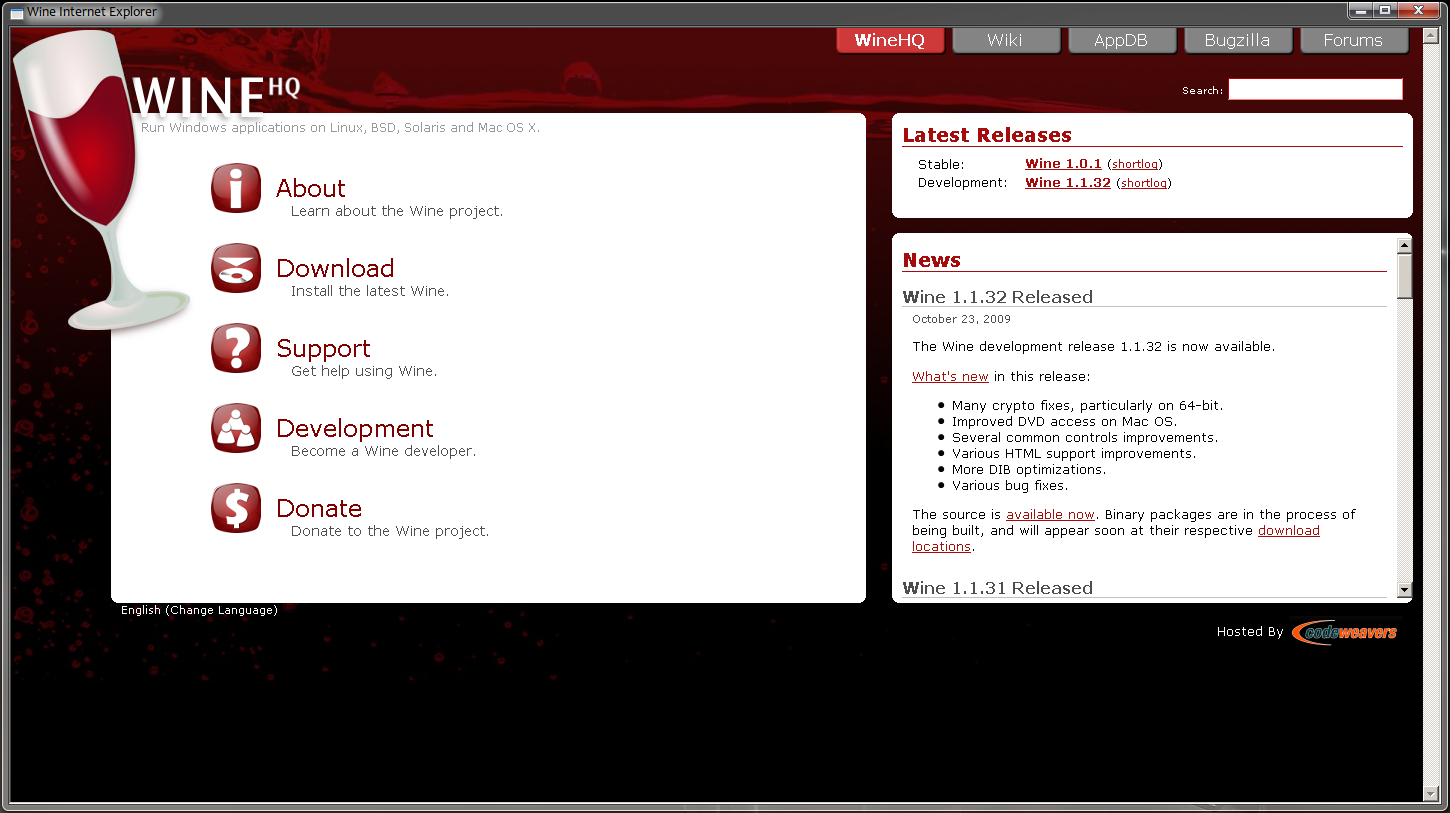Image resolution: width=1450 pixels, height=813 pixels.
Task: Open the Wine 1.1.32 development release link
Action: pos(1068,183)
